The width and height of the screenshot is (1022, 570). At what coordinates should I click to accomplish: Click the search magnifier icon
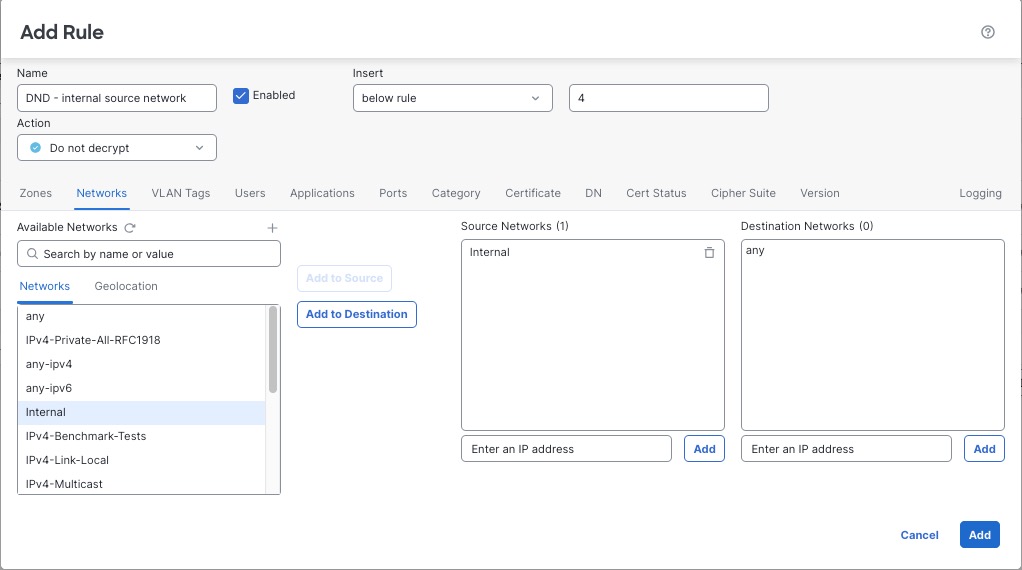pos(32,254)
